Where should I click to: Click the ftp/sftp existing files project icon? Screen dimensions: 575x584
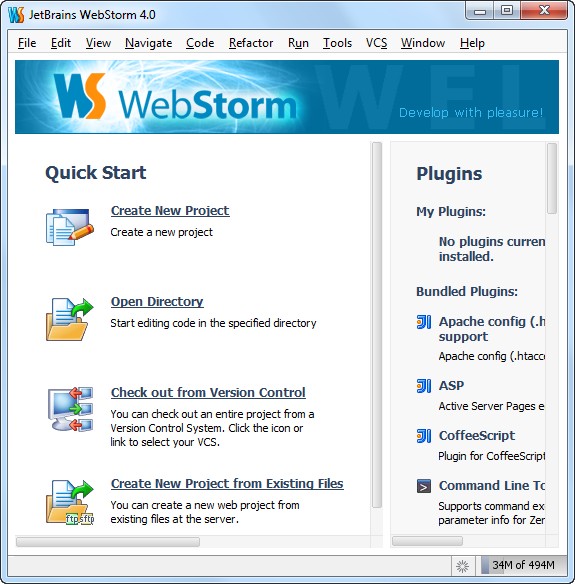70,502
